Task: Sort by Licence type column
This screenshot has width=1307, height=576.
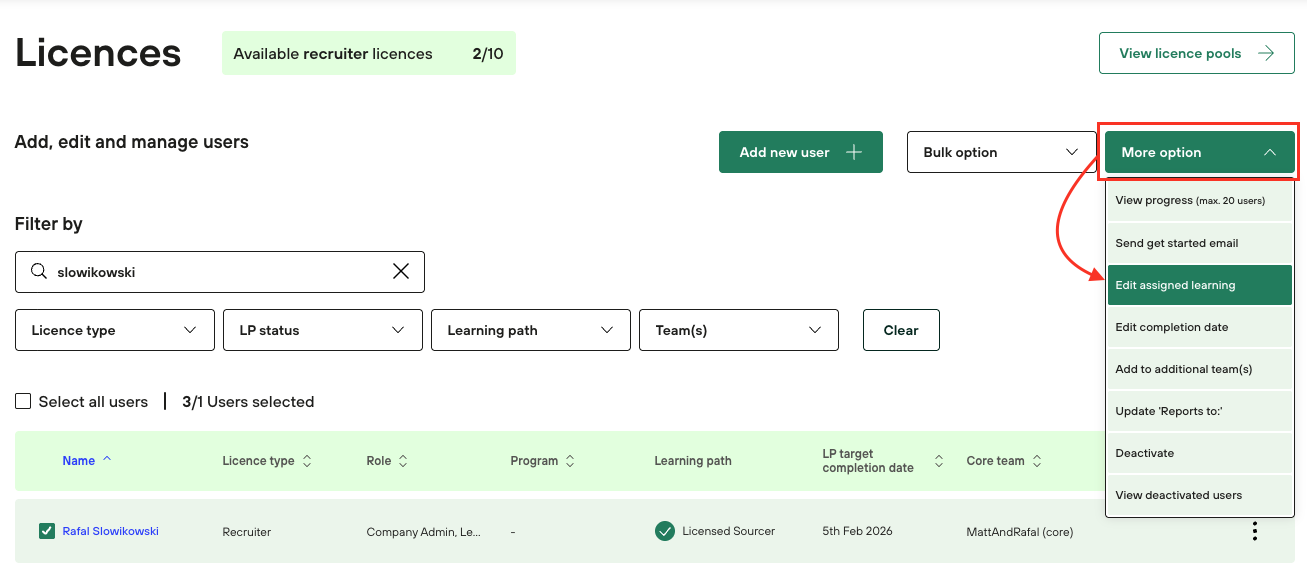Action: [307, 461]
